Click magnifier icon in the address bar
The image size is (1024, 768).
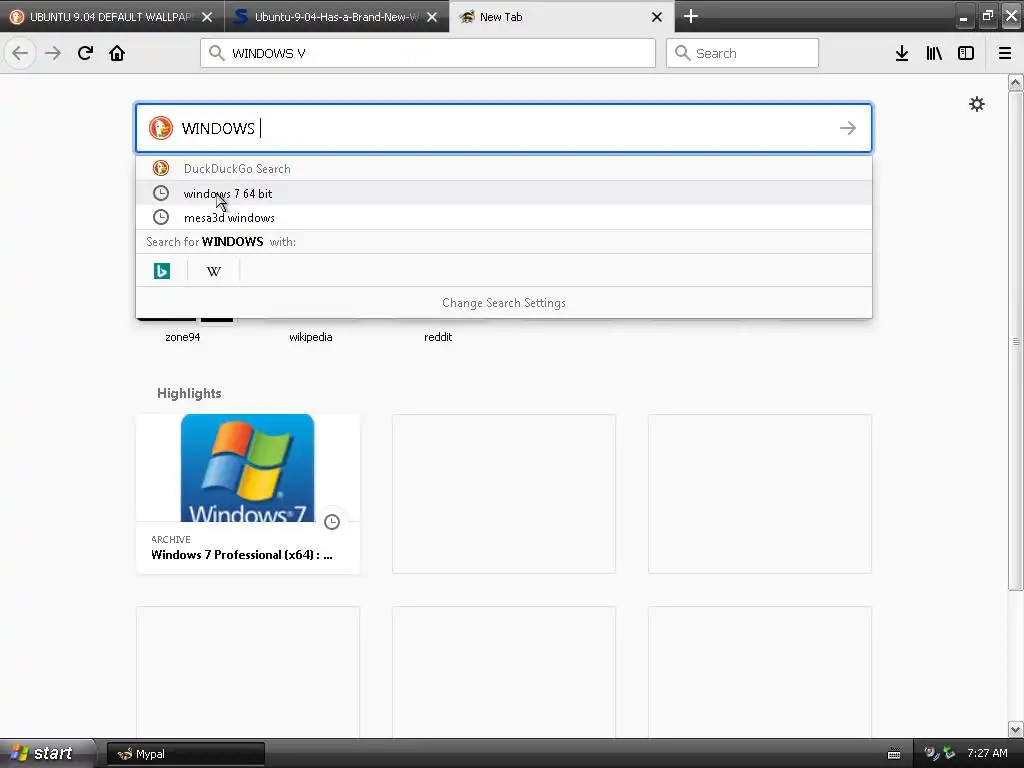[217, 53]
